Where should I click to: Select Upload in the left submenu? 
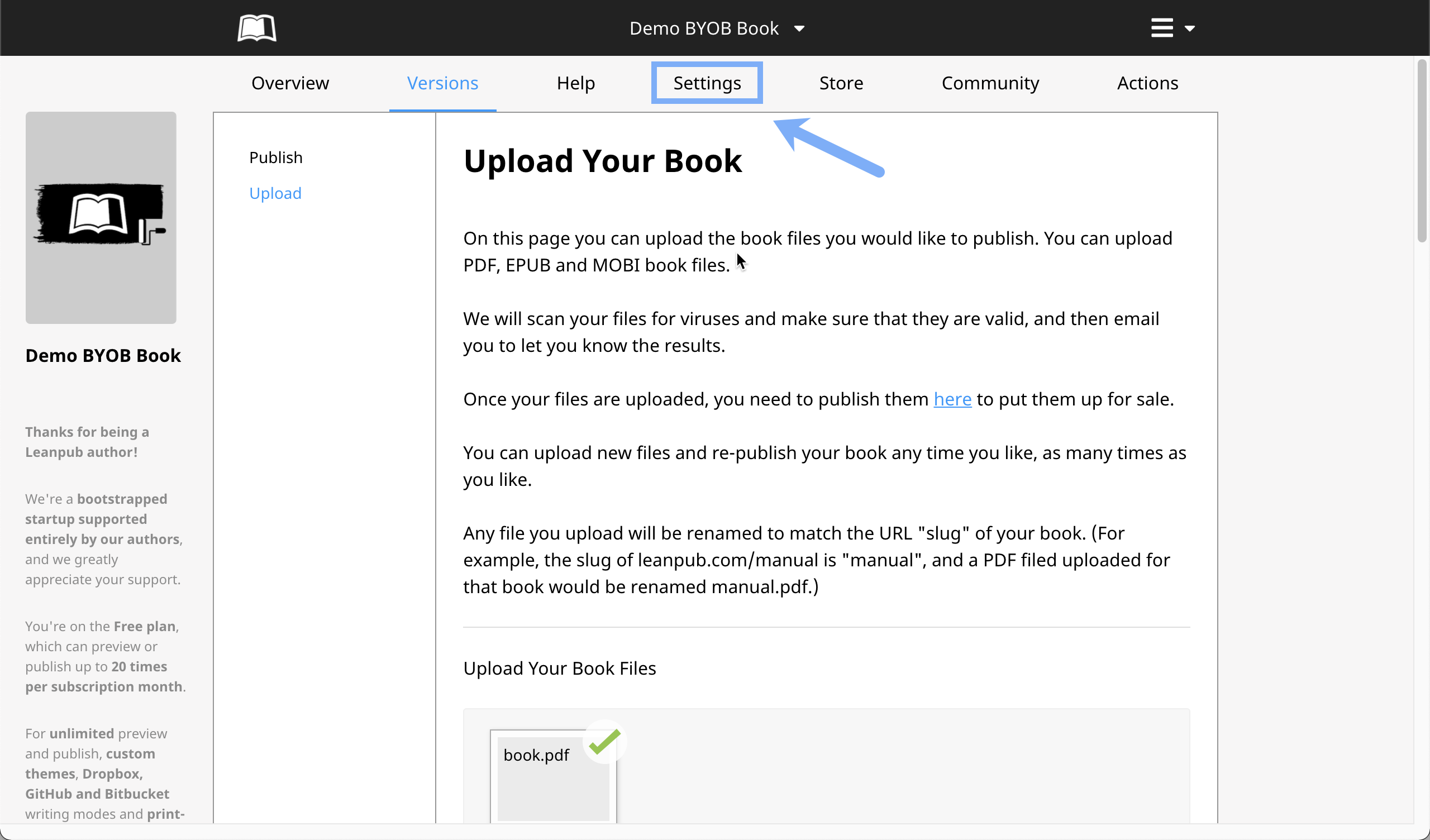point(275,193)
